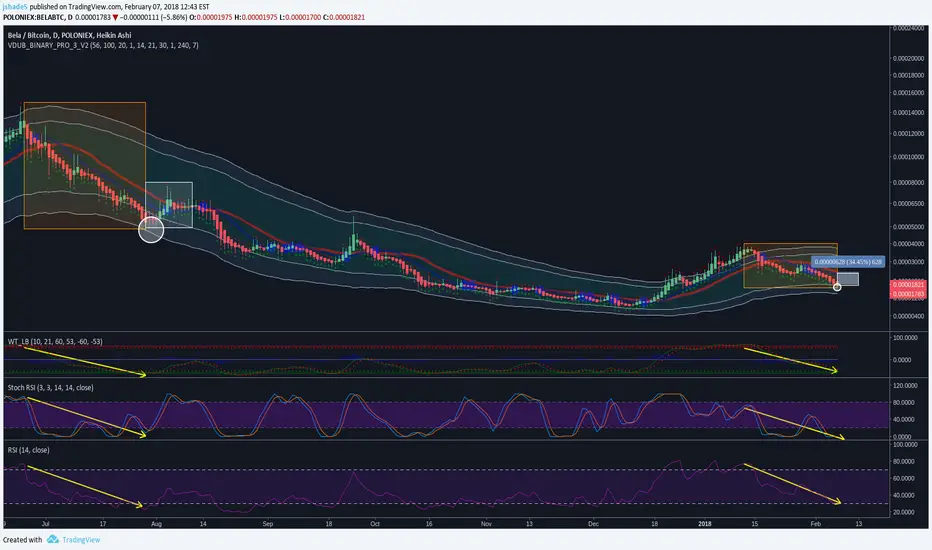
Task: Click the 0.00001821 red price tag
Action: click(x=909, y=285)
